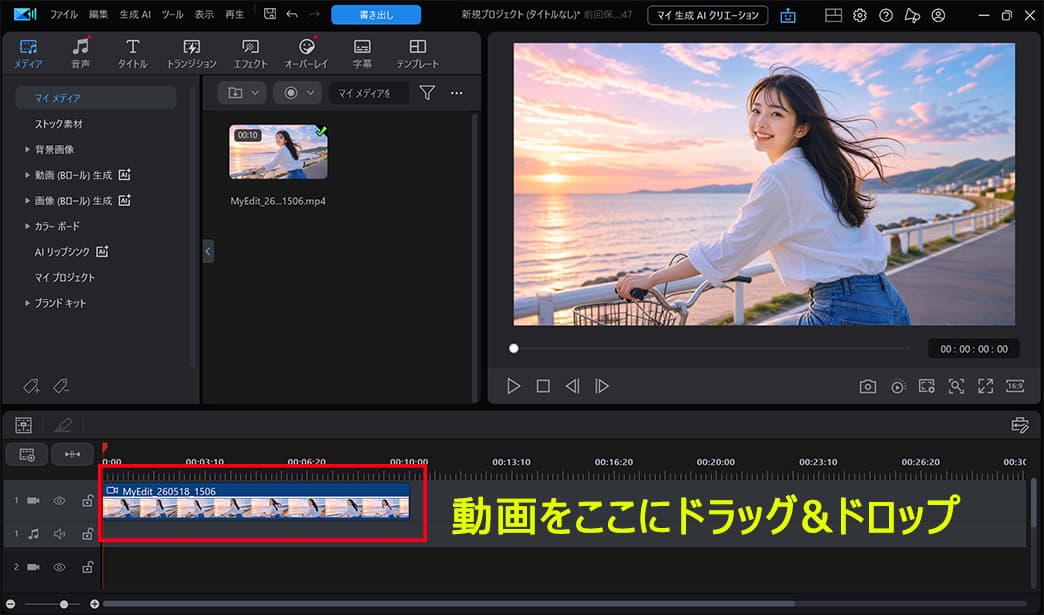Open the テンプレート tab
This screenshot has width=1044, height=615.
click(417, 54)
